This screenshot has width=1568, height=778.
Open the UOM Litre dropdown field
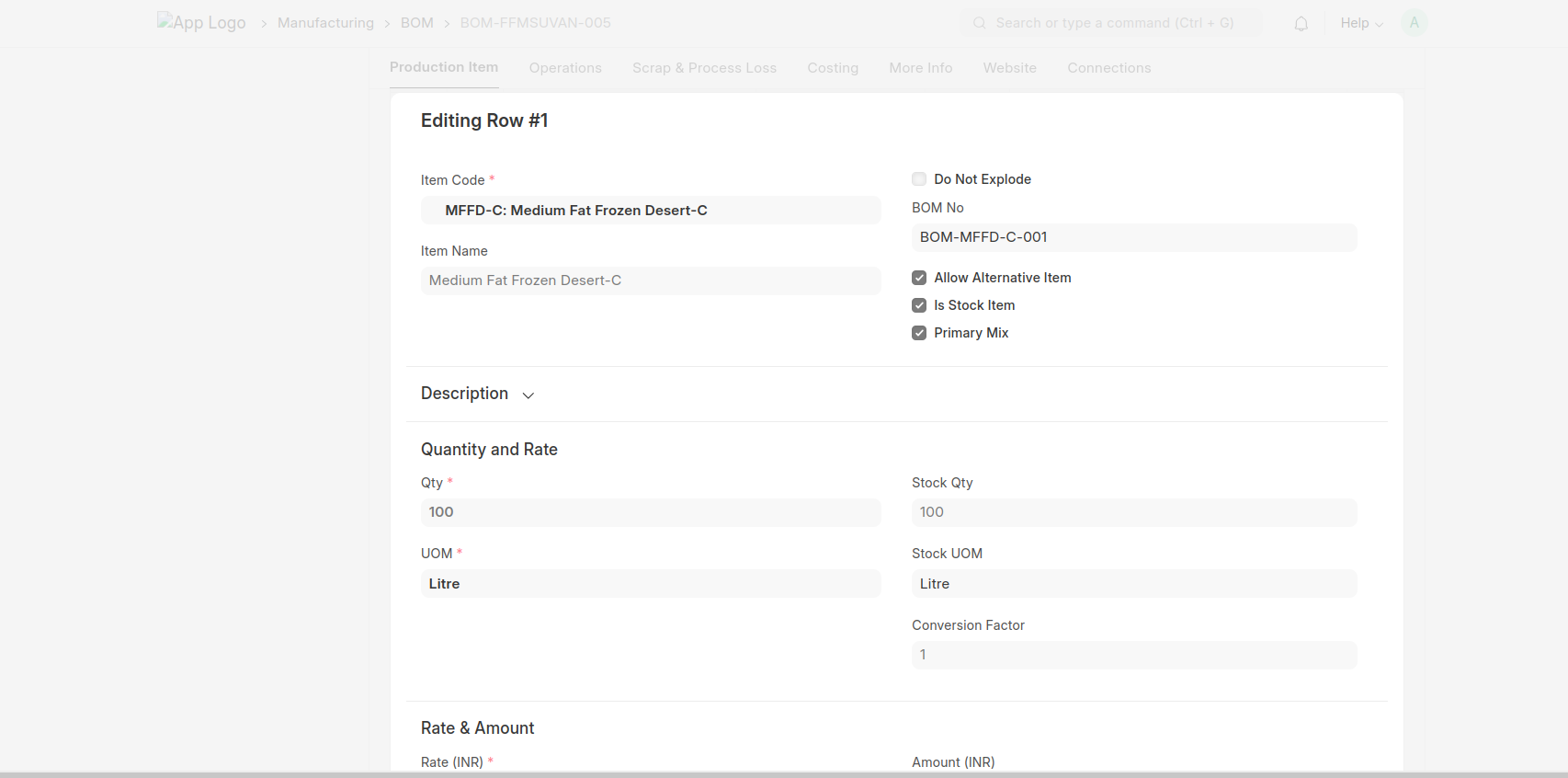click(650, 584)
